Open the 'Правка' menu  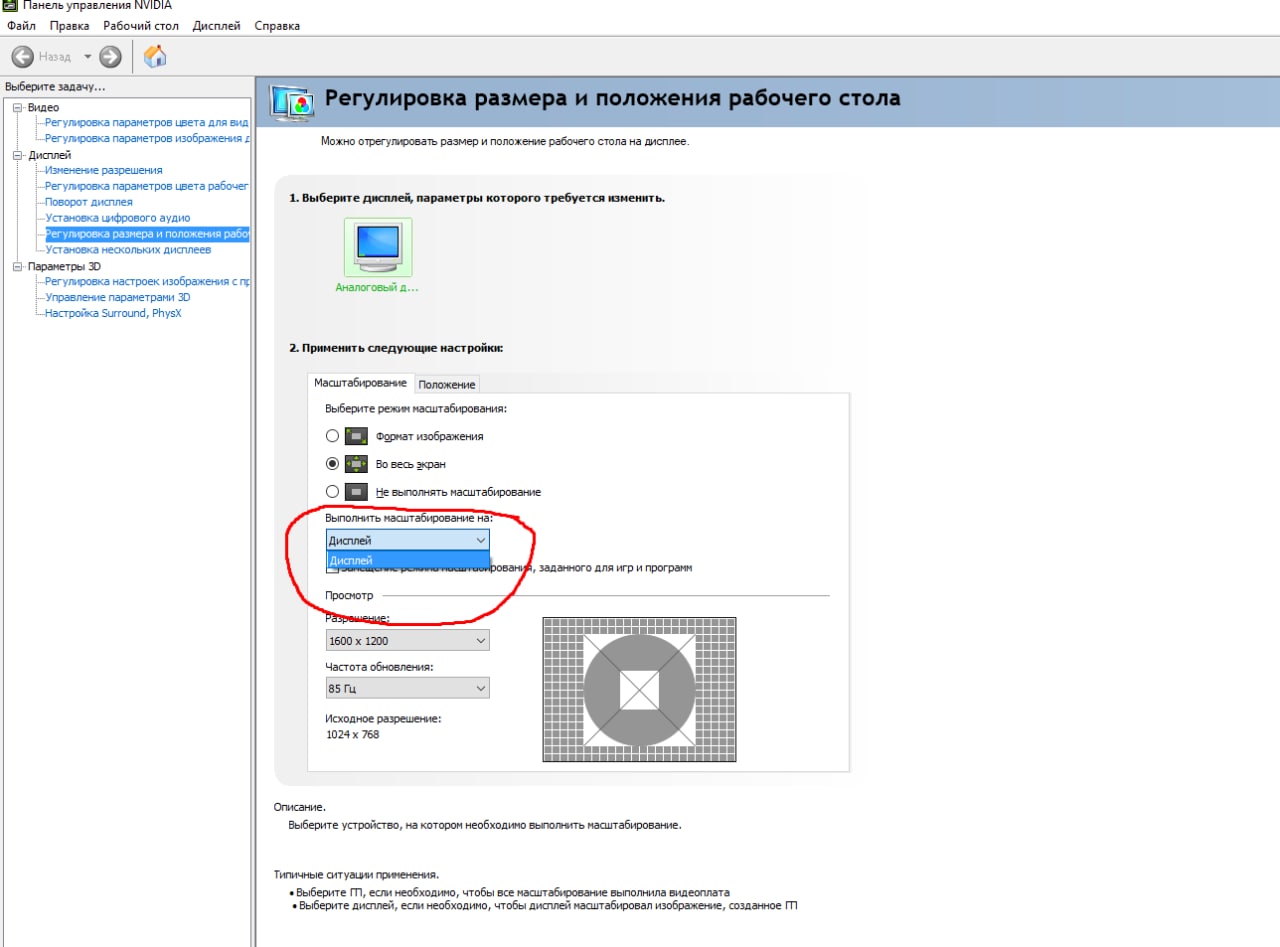pyautogui.click(x=69, y=25)
